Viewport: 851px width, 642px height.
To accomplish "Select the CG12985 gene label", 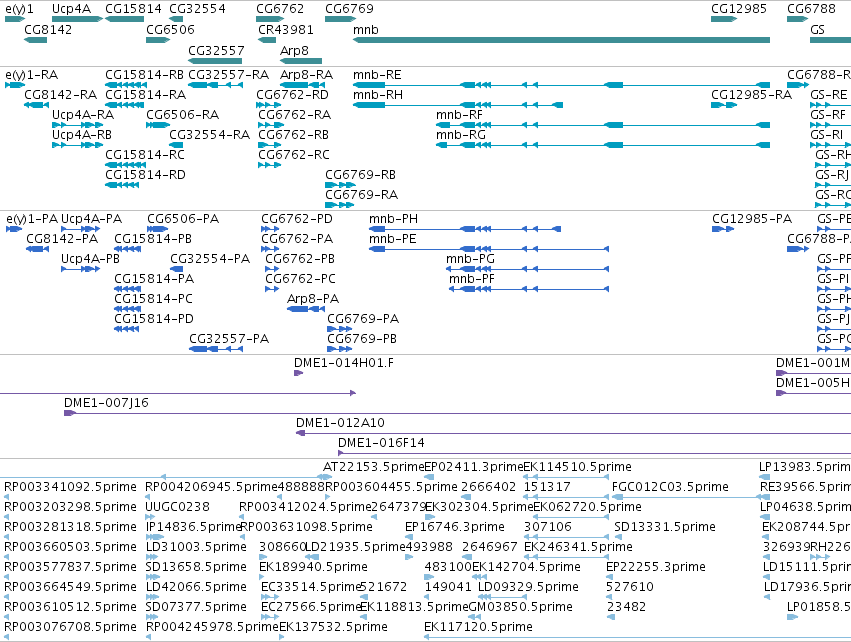I will pyautogui.click(x=739, y=9).
